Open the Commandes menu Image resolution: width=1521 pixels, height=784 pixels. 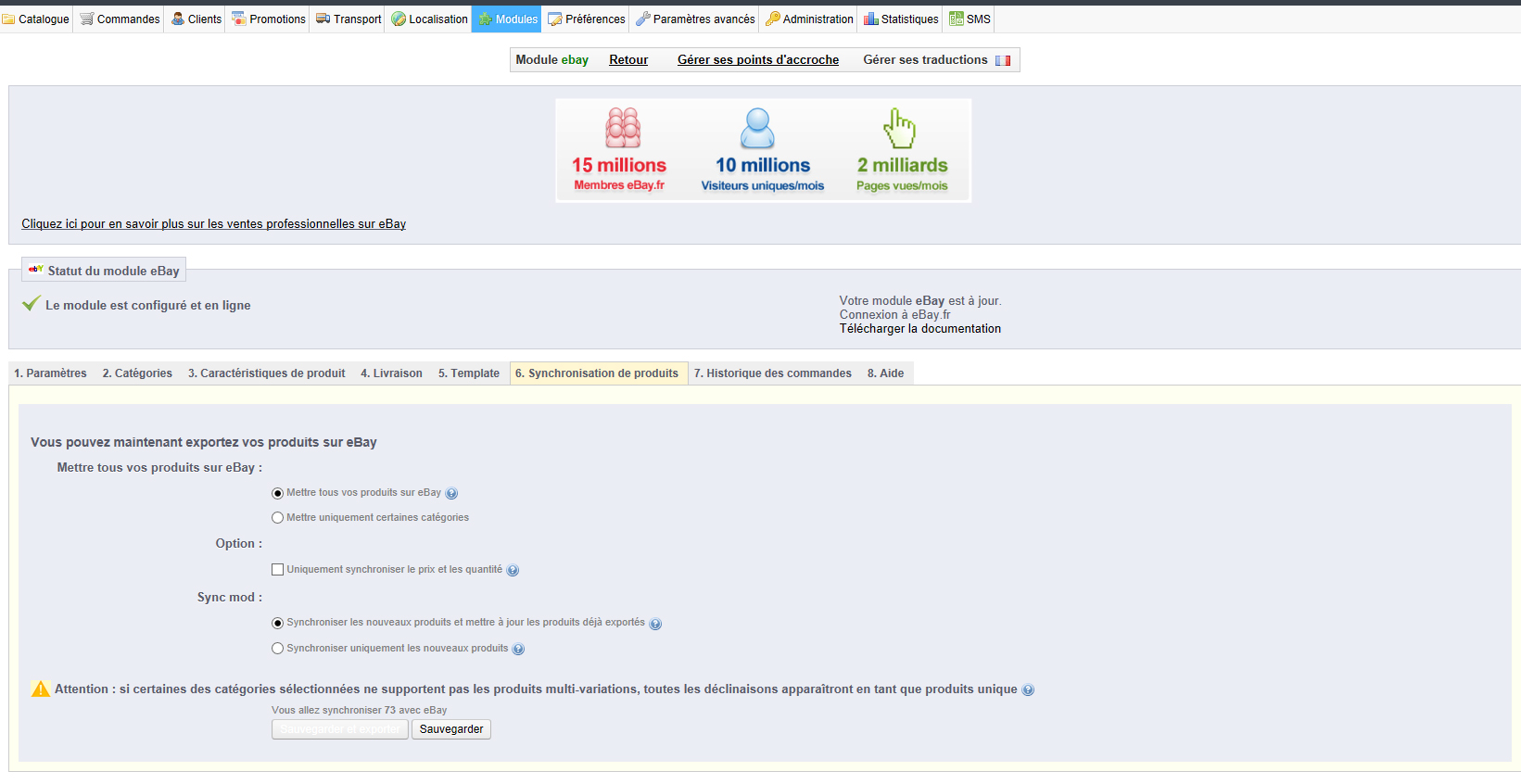[120, 19]
